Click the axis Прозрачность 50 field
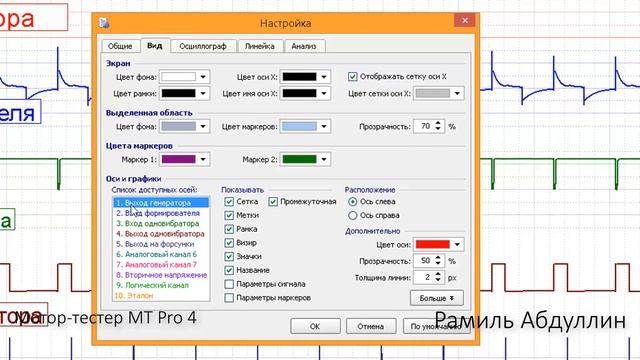Screen dimensions: 640x360 (x=424, y=261)
